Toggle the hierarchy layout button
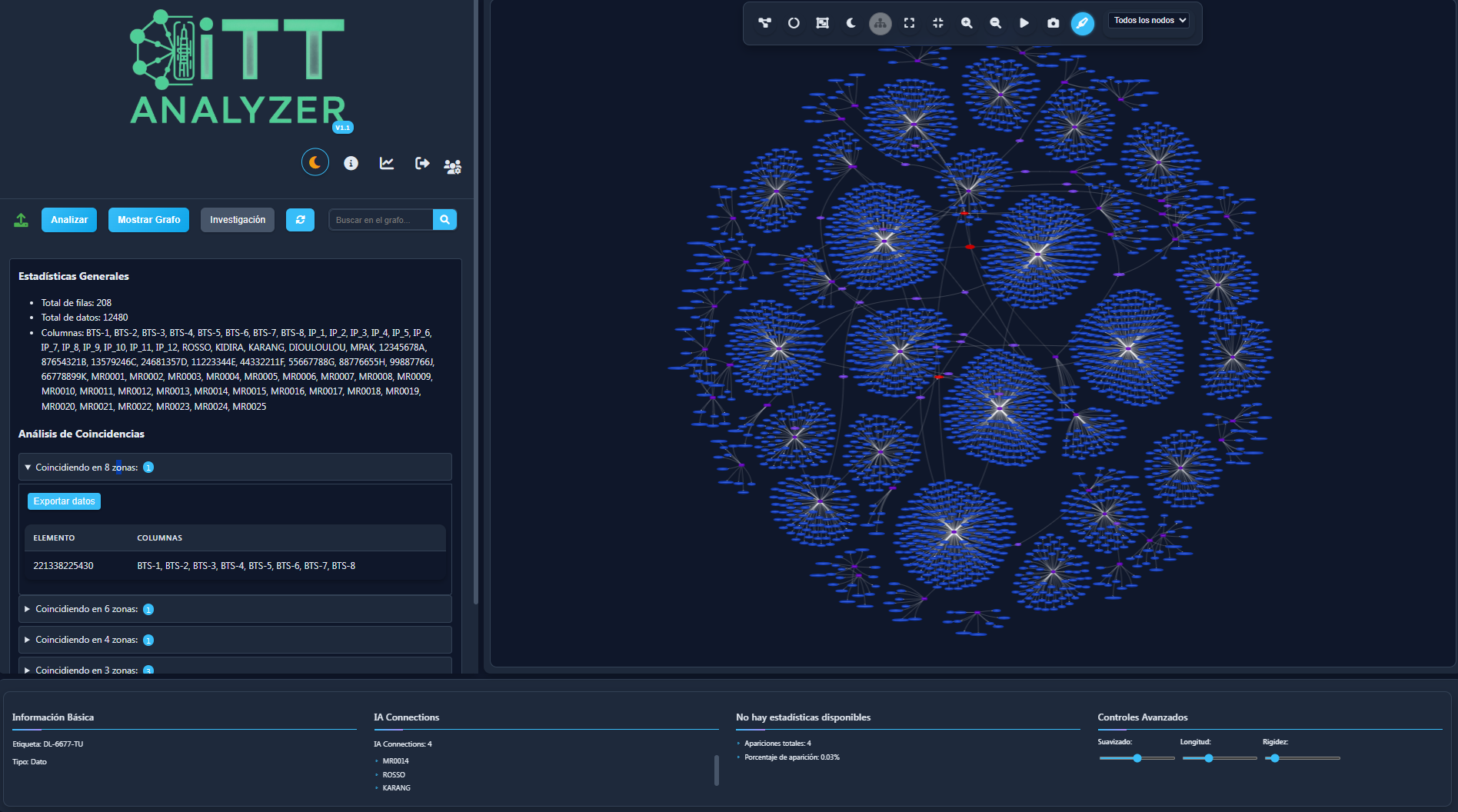 pos(880,23)
